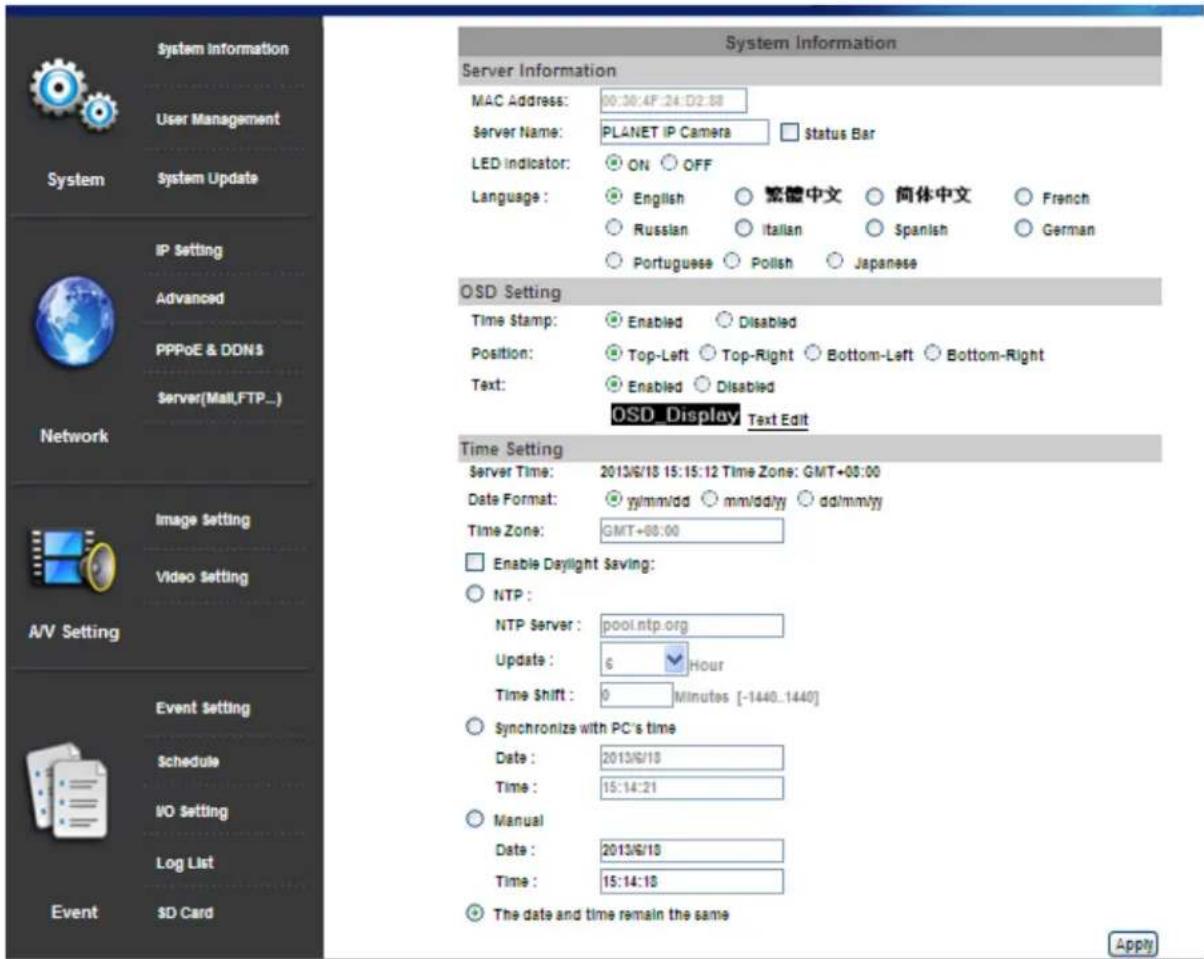Select date and time remain the same
The height and width of the screenshot is (959, 1204).
[x=476, y=915]
